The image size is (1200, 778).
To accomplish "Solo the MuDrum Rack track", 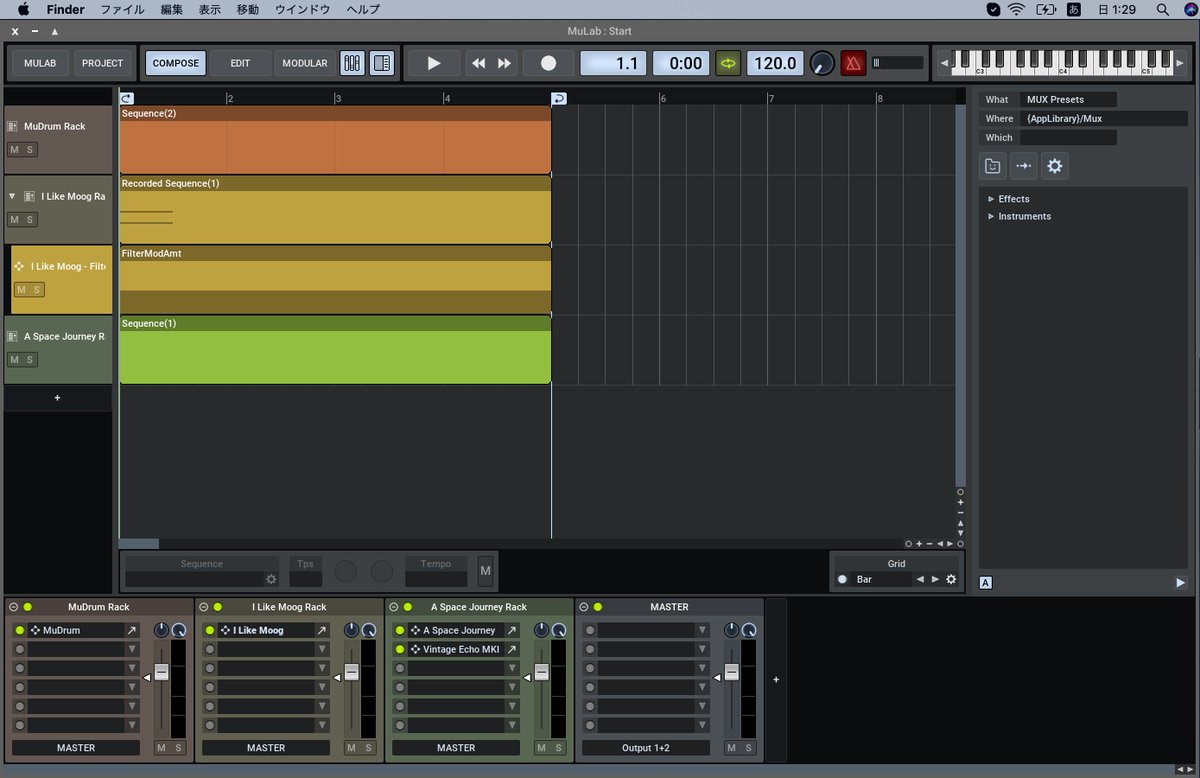I will 30,149.
